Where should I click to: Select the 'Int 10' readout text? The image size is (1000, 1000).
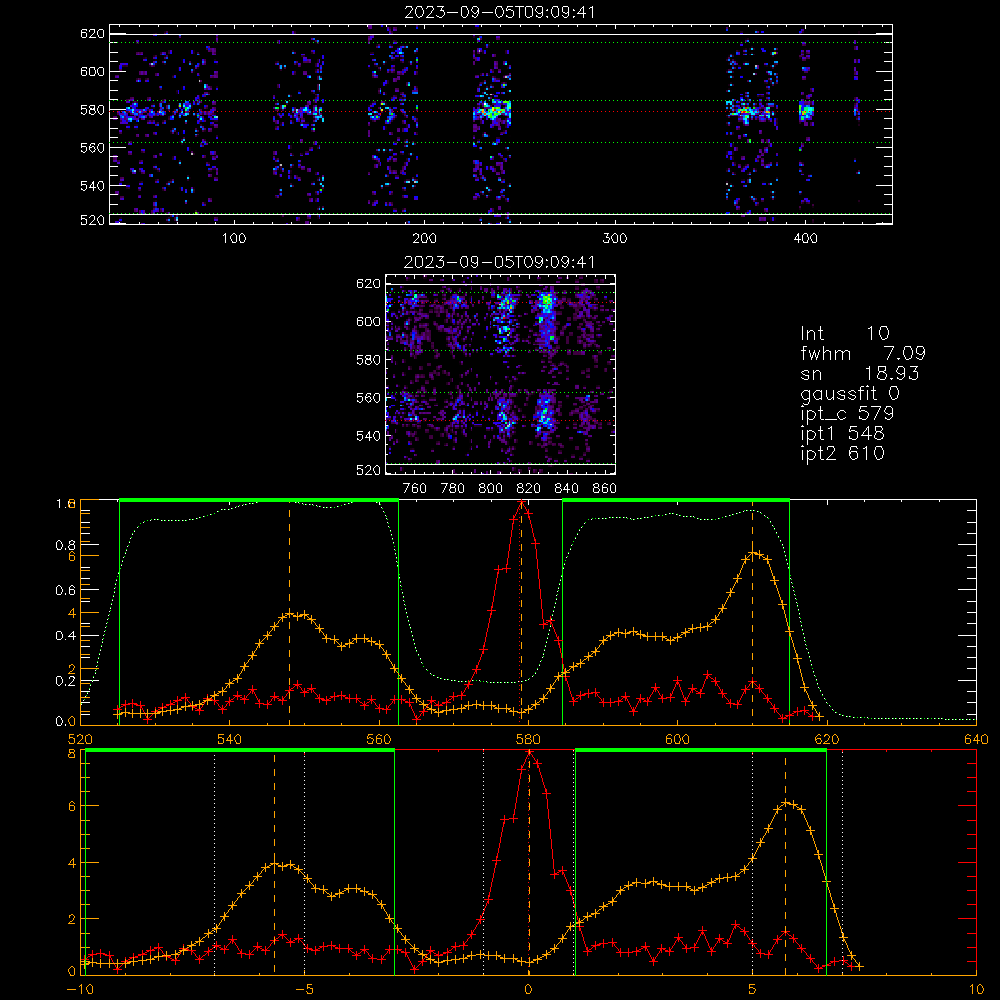(x=844, y=334)
